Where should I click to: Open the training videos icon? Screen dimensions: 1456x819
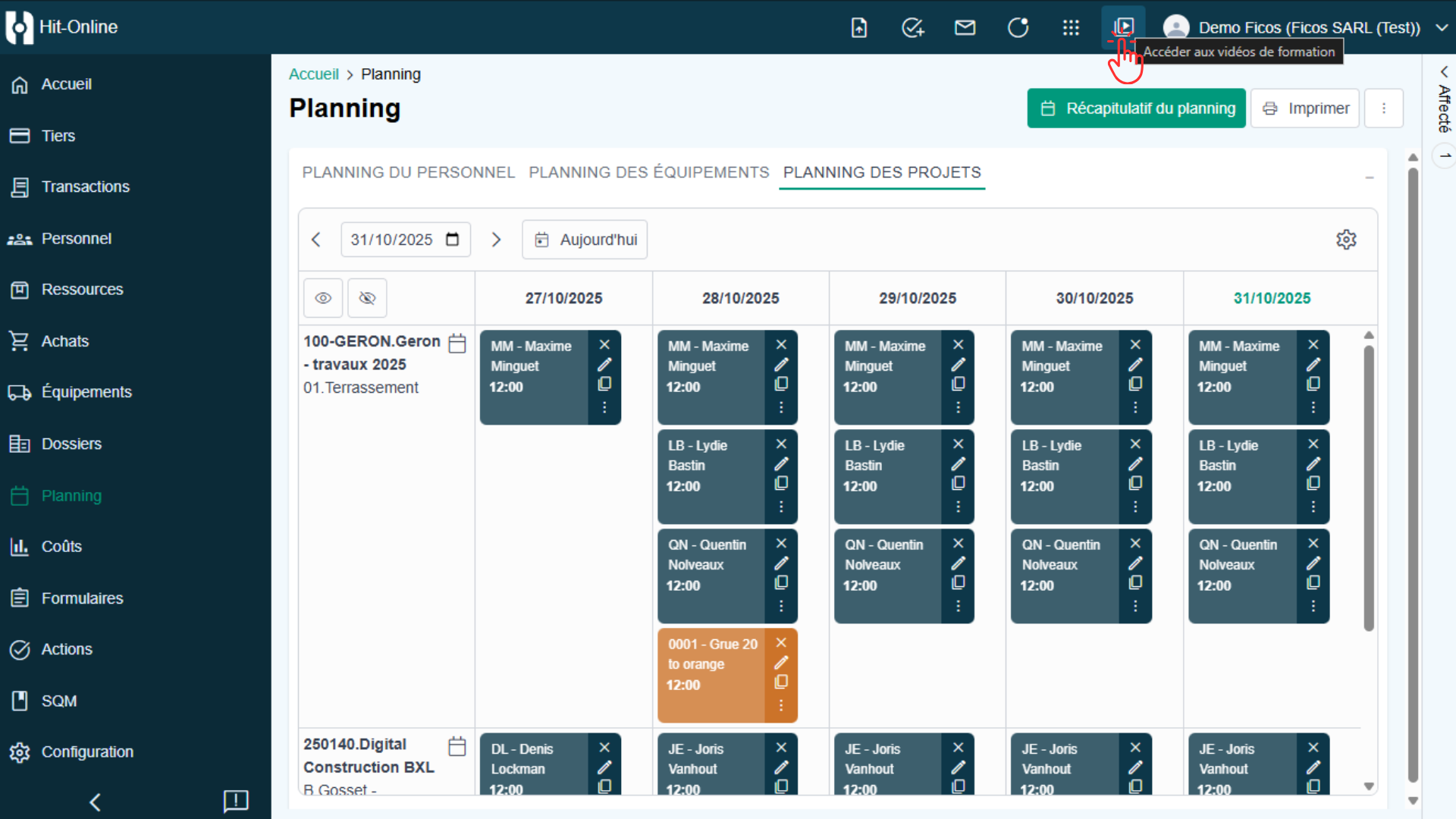[1123, 27]
